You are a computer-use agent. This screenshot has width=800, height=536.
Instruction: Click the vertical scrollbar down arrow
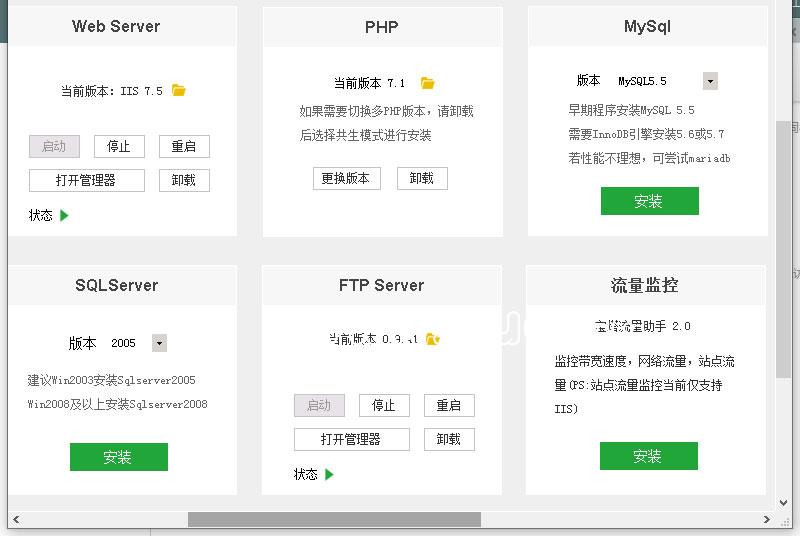click(x=783, y=502)
